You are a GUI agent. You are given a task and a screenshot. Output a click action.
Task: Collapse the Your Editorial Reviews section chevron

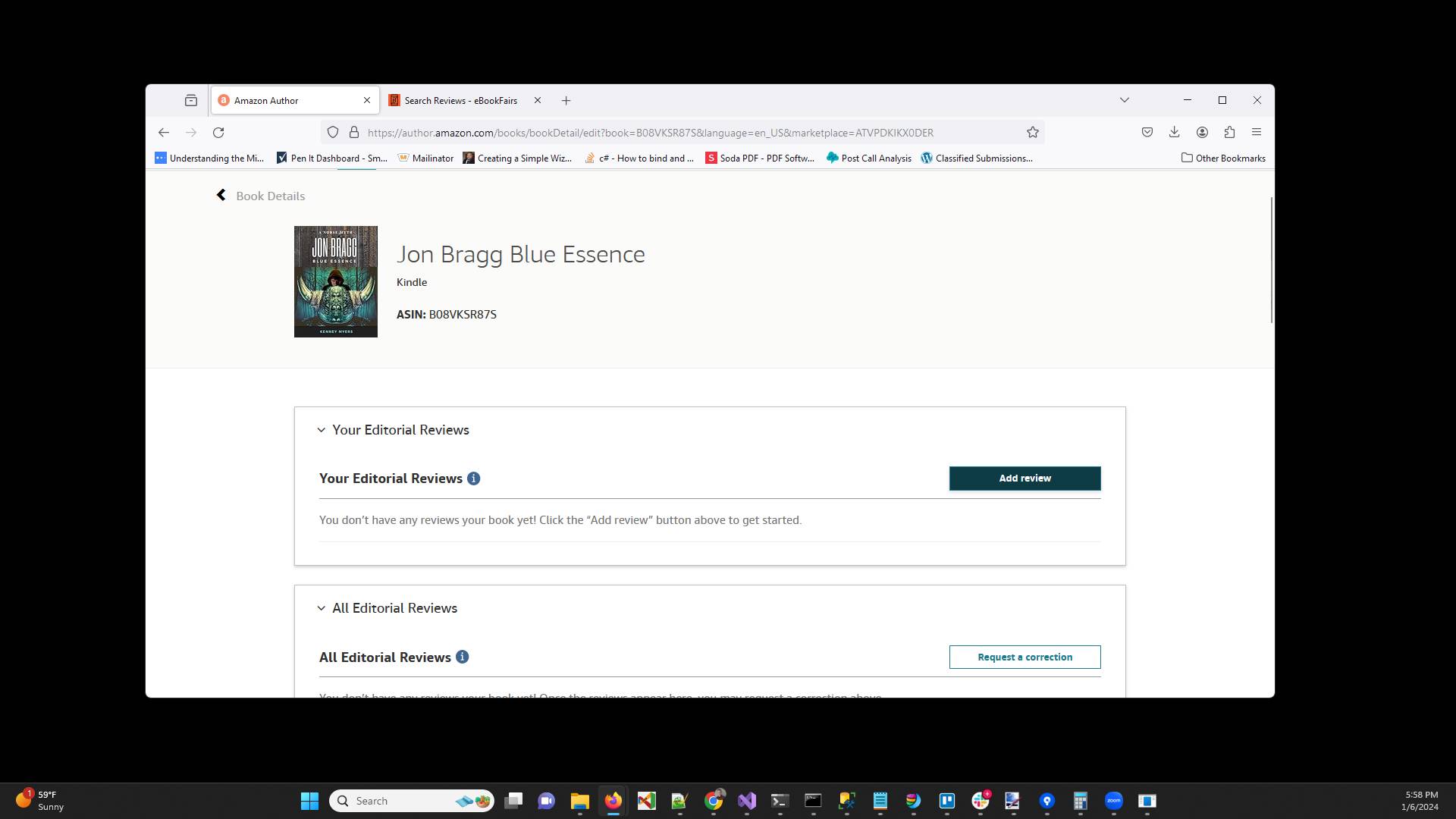pyautogui.click(x=321, y=430)
